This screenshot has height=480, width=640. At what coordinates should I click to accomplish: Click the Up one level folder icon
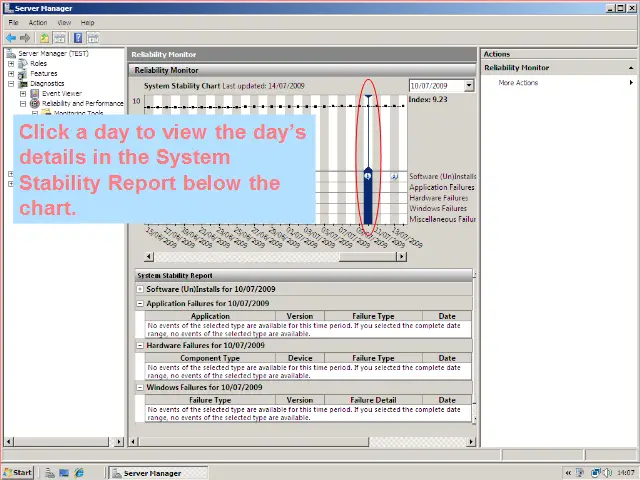[x=44, y=38]
